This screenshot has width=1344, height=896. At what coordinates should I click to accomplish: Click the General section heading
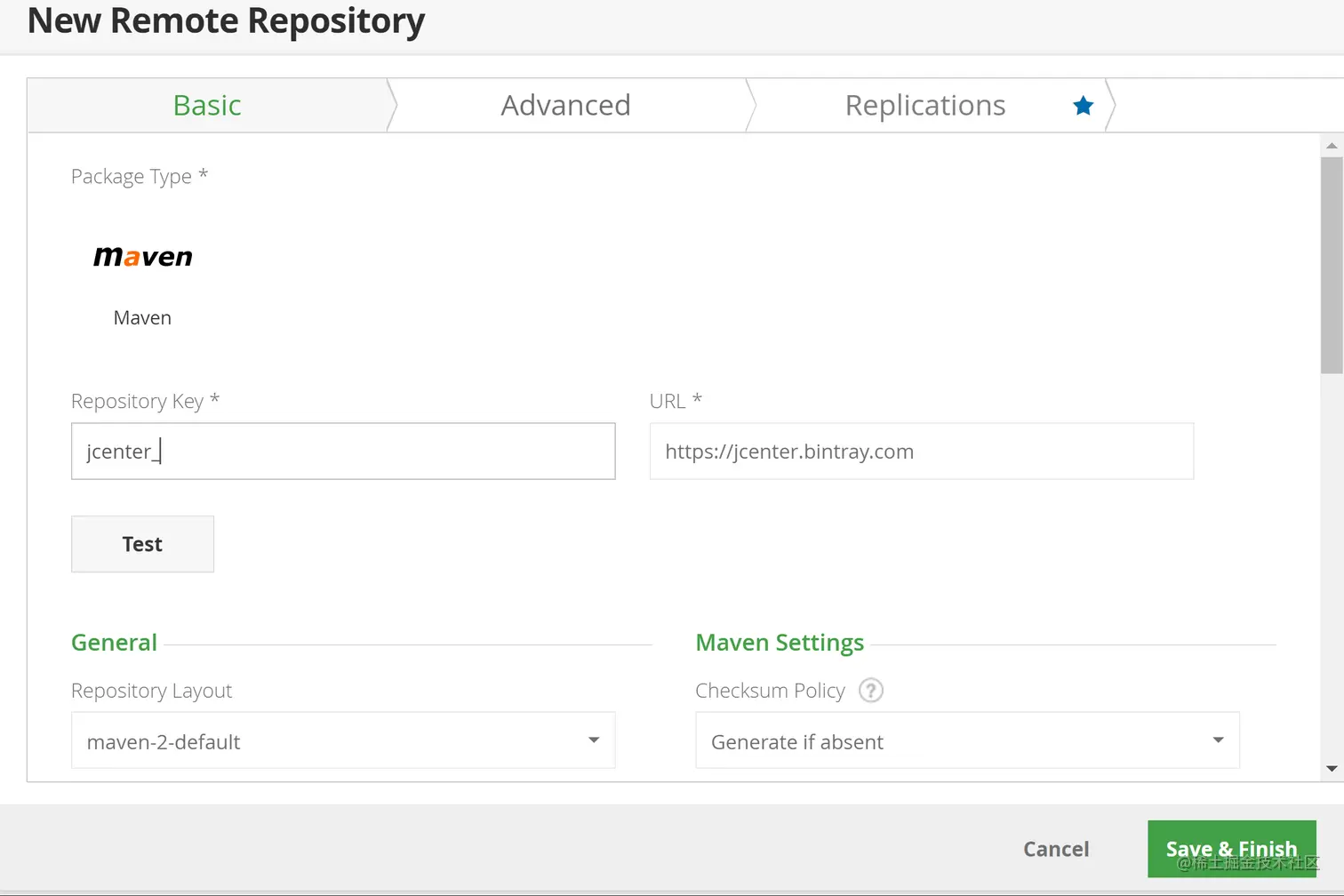pyautogui.click(x=114, y=643)
